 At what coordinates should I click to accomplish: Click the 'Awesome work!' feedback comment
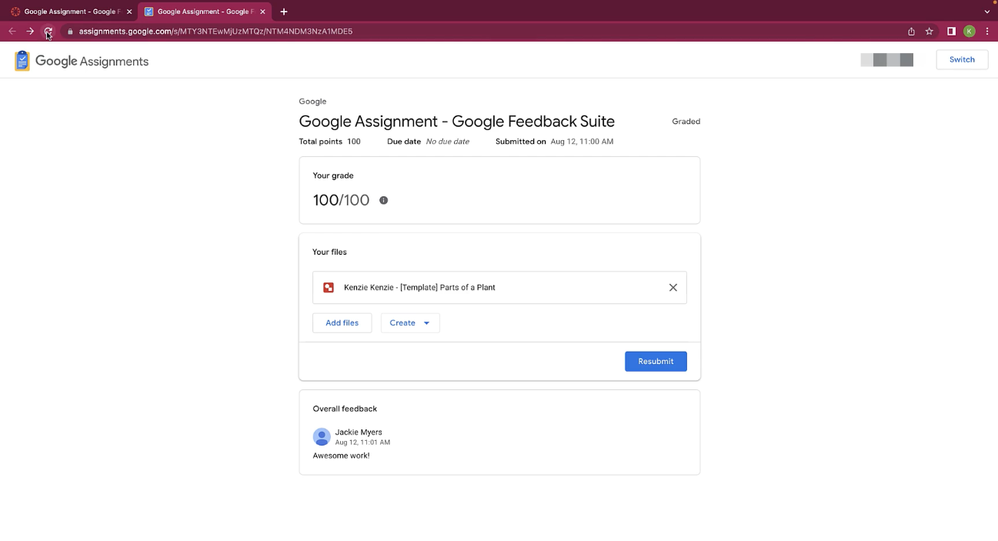pyautogui.click(x=341, y=456)
